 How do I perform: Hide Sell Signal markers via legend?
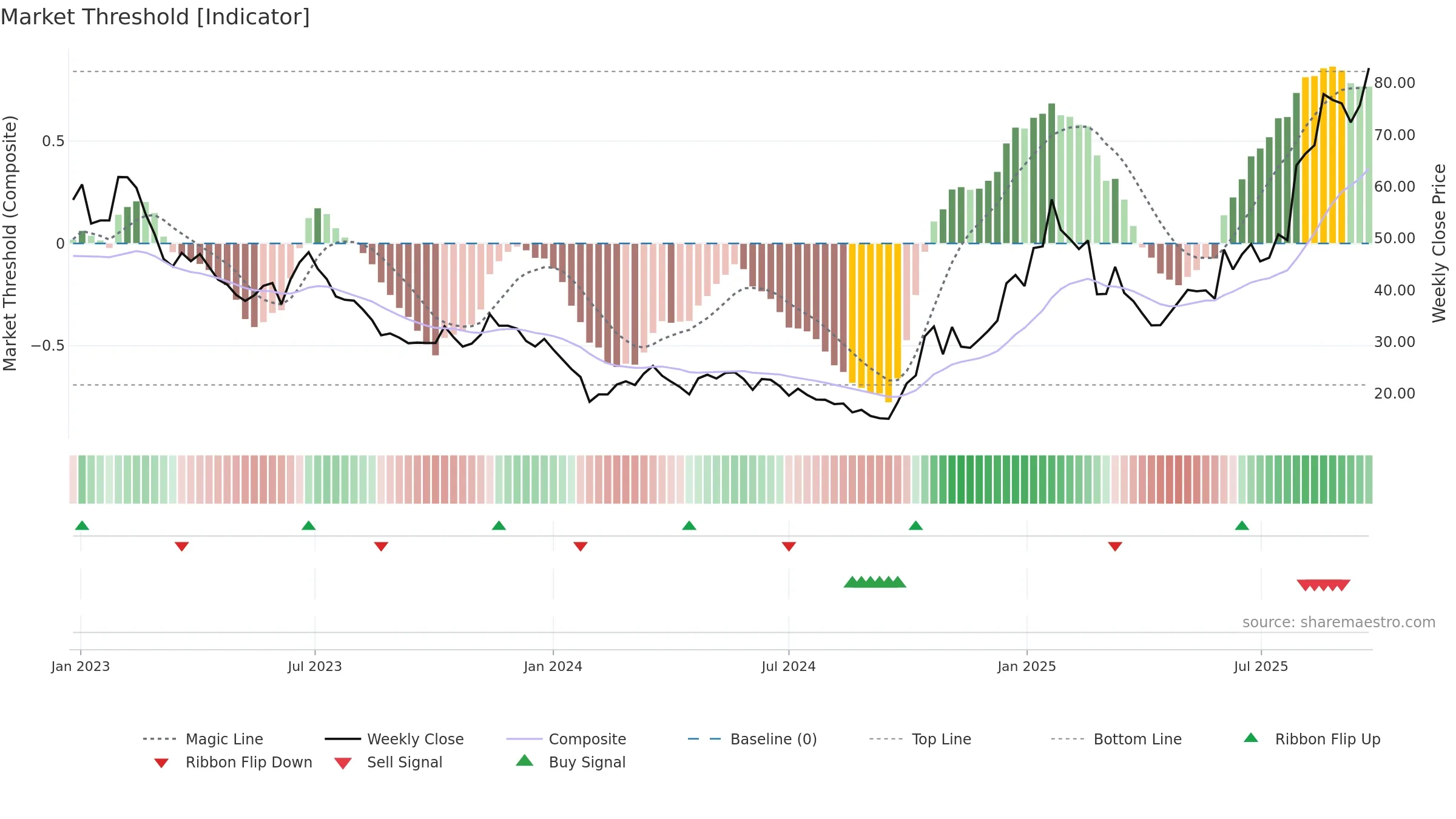[x=388, y=762]
